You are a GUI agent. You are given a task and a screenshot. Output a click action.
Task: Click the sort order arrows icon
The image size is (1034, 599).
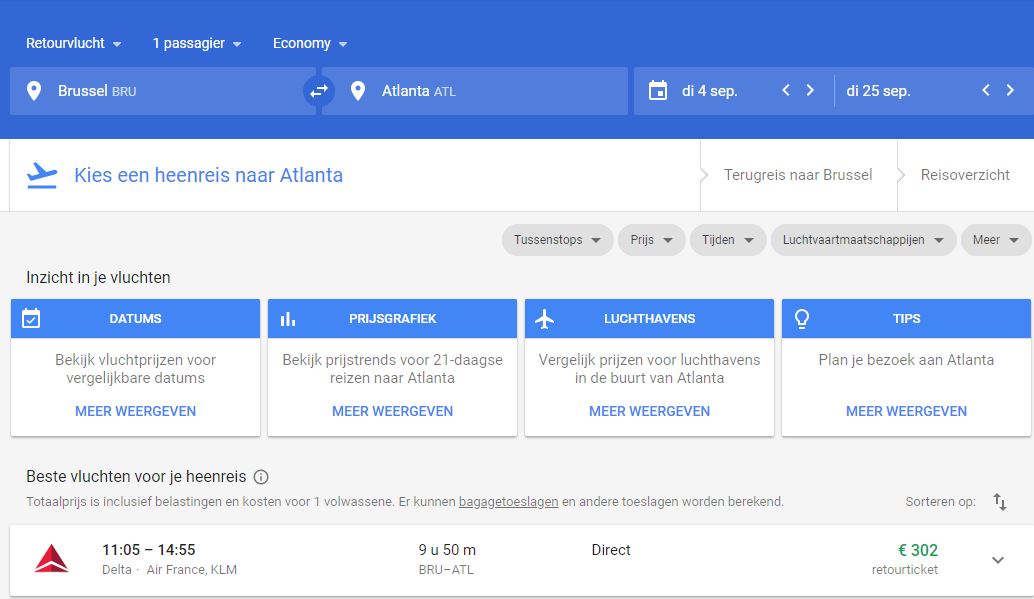click(x=1000, y=502)
